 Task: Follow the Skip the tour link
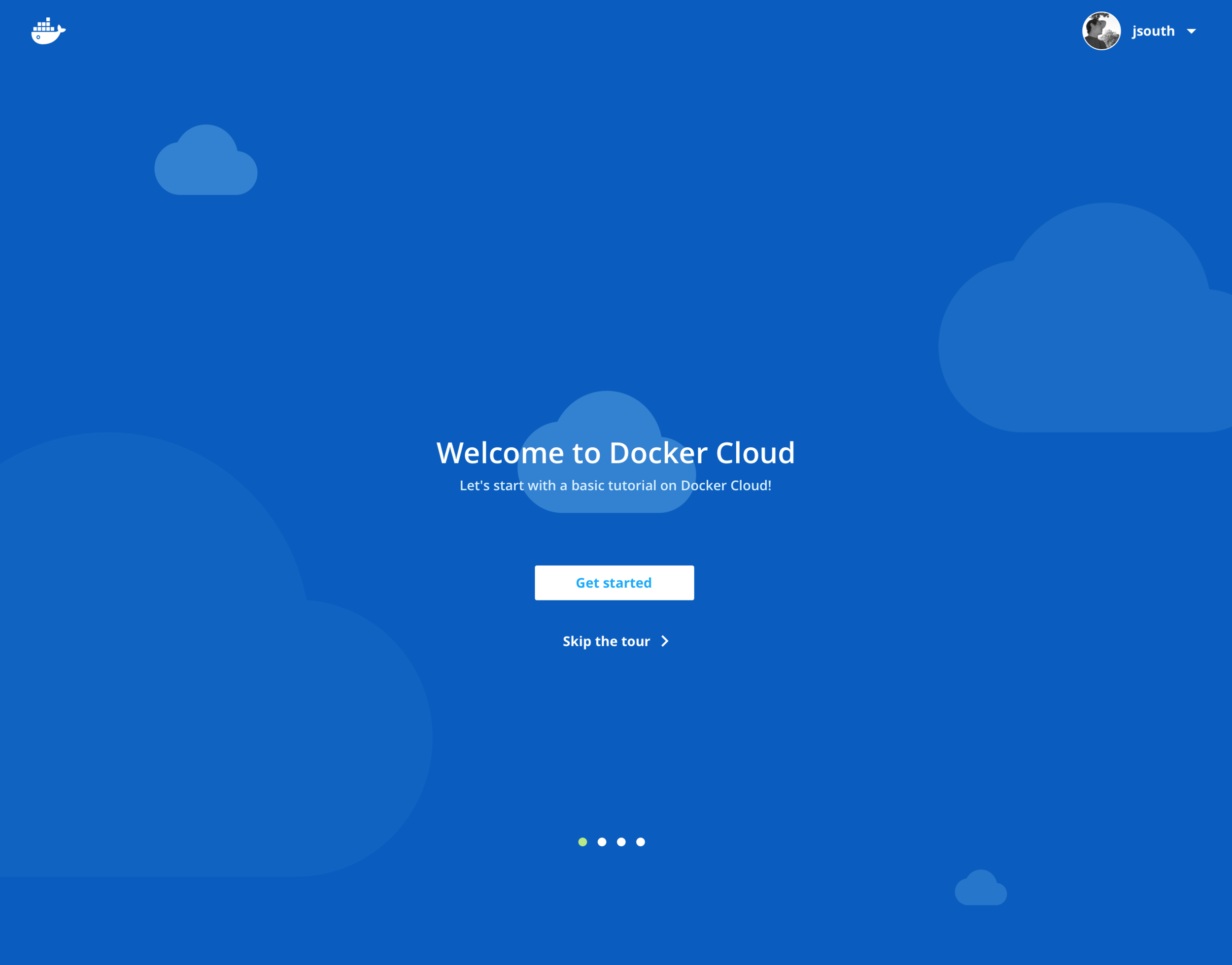(607, 641)
